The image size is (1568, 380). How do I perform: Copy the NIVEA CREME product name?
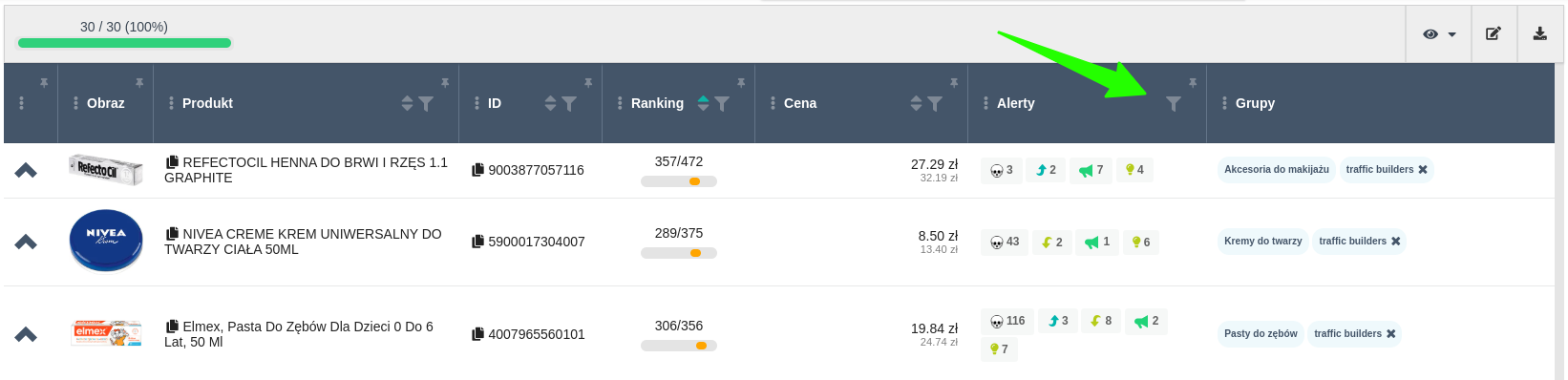[x=172, y=234]
